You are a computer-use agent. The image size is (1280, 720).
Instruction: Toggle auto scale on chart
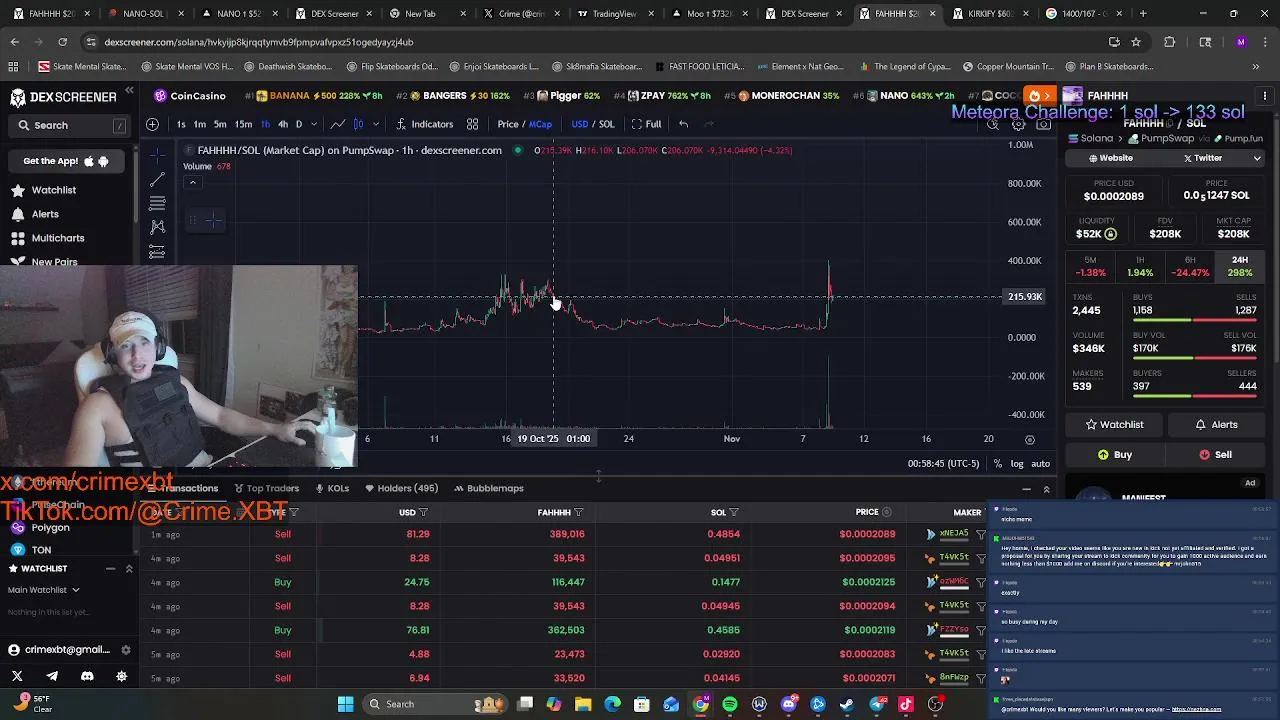click(1041, 464)
